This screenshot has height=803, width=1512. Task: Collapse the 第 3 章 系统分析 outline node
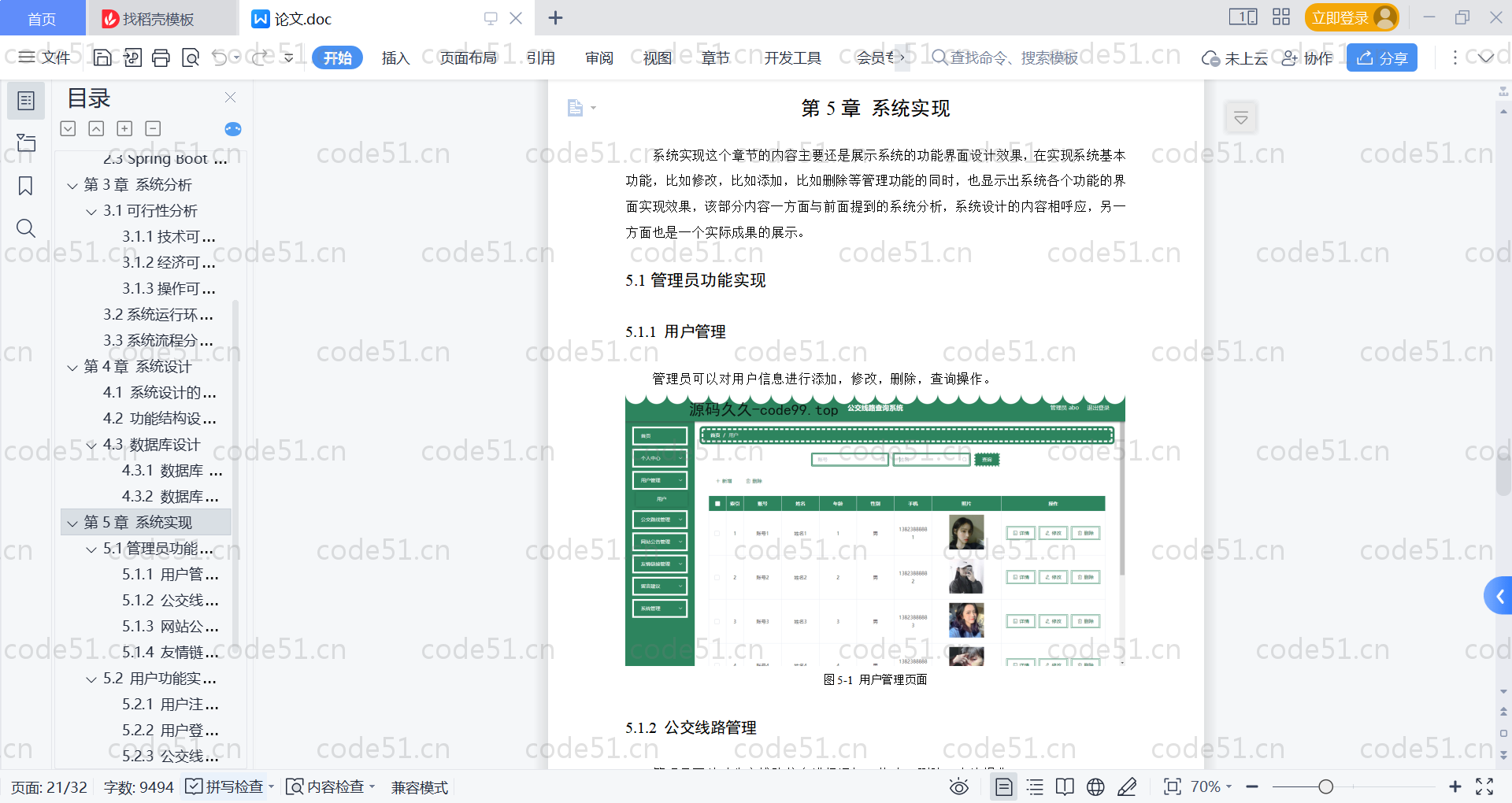72,185
